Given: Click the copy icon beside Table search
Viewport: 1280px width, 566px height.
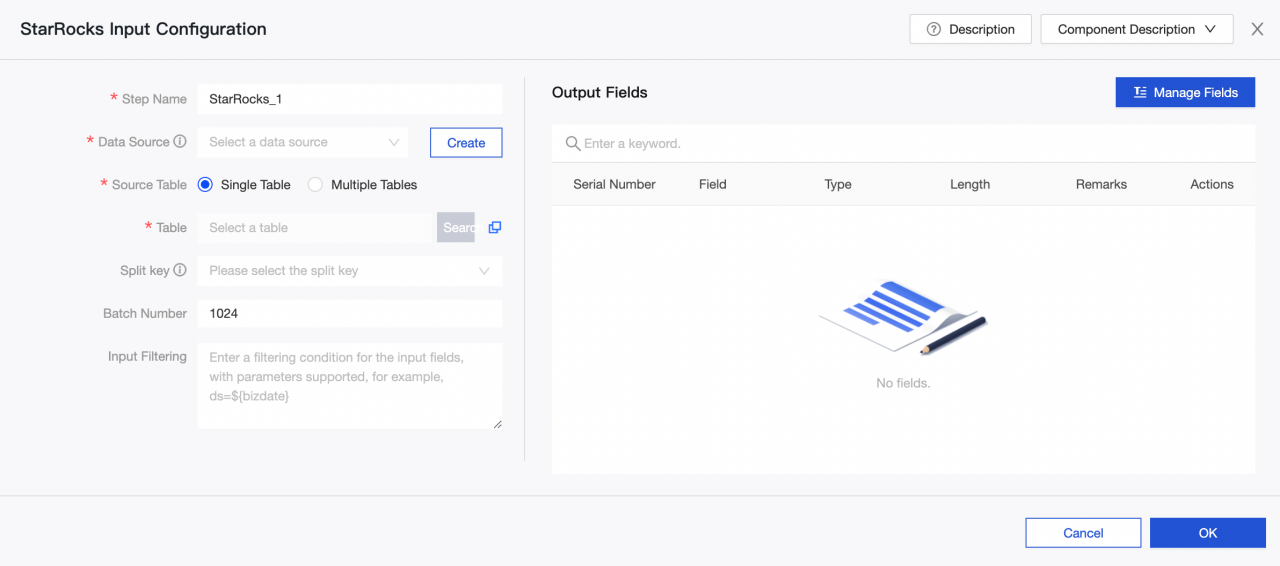Looking at the screenshot, I should tap(494, 228).
